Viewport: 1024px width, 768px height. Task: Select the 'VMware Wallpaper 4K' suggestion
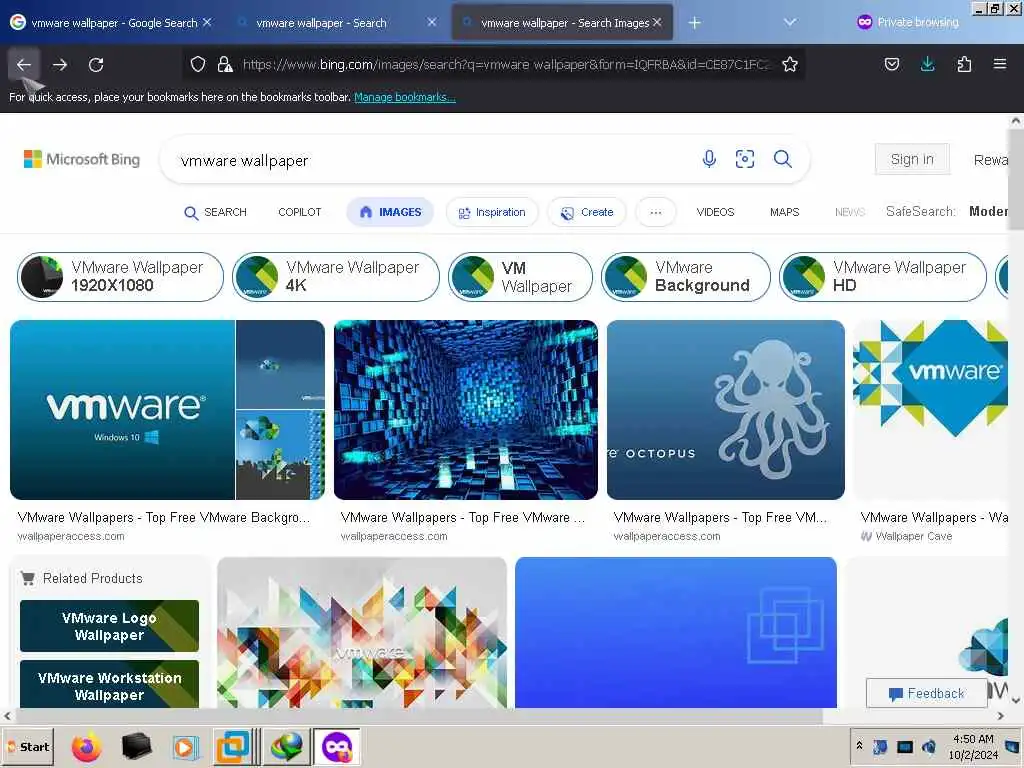click(x=336, y=277)
